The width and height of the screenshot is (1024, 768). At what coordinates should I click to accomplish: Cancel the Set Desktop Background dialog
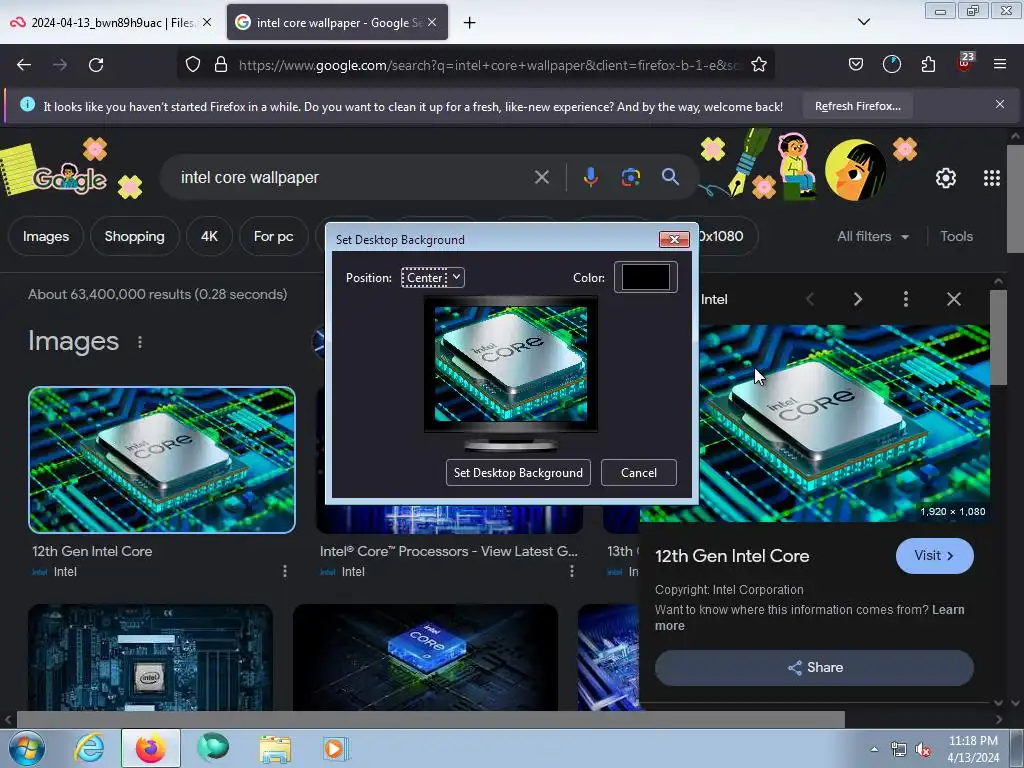[x=639, y=473]
